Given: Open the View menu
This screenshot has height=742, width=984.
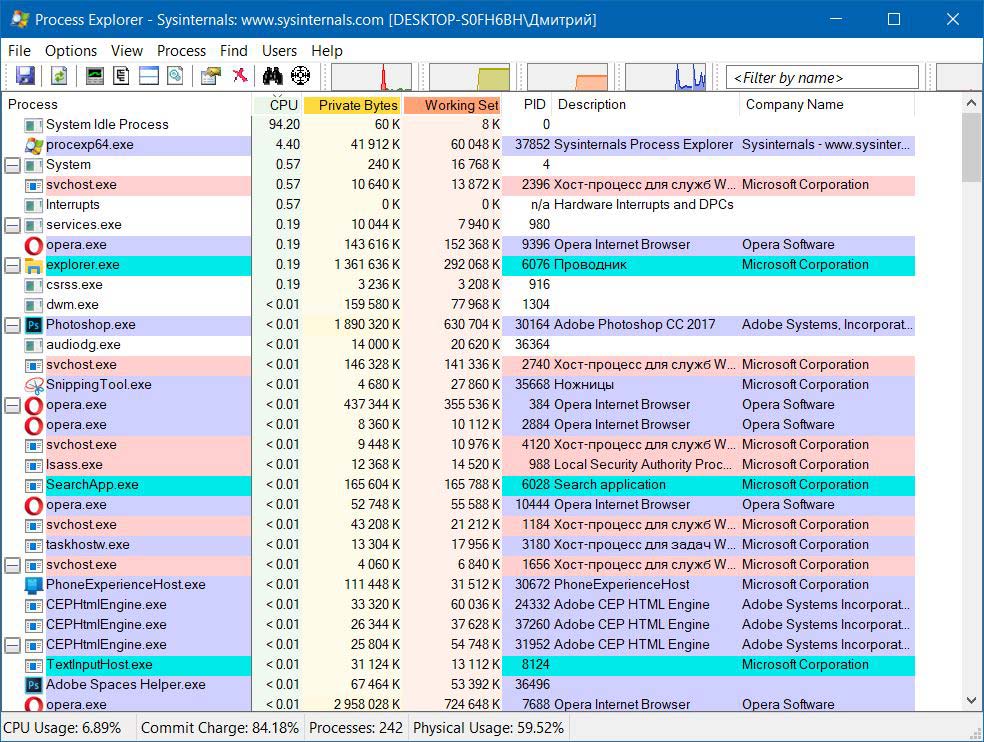Looking at the screenshot, I should (x=127, y=51).
